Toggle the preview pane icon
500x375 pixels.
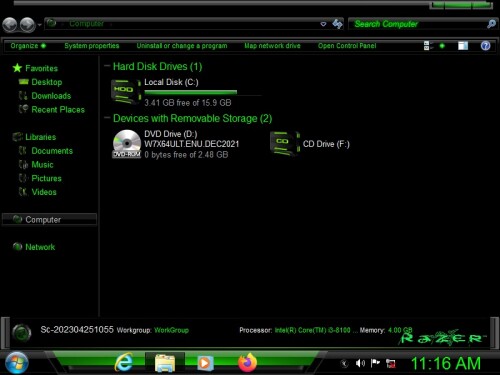tap(463, 46)
